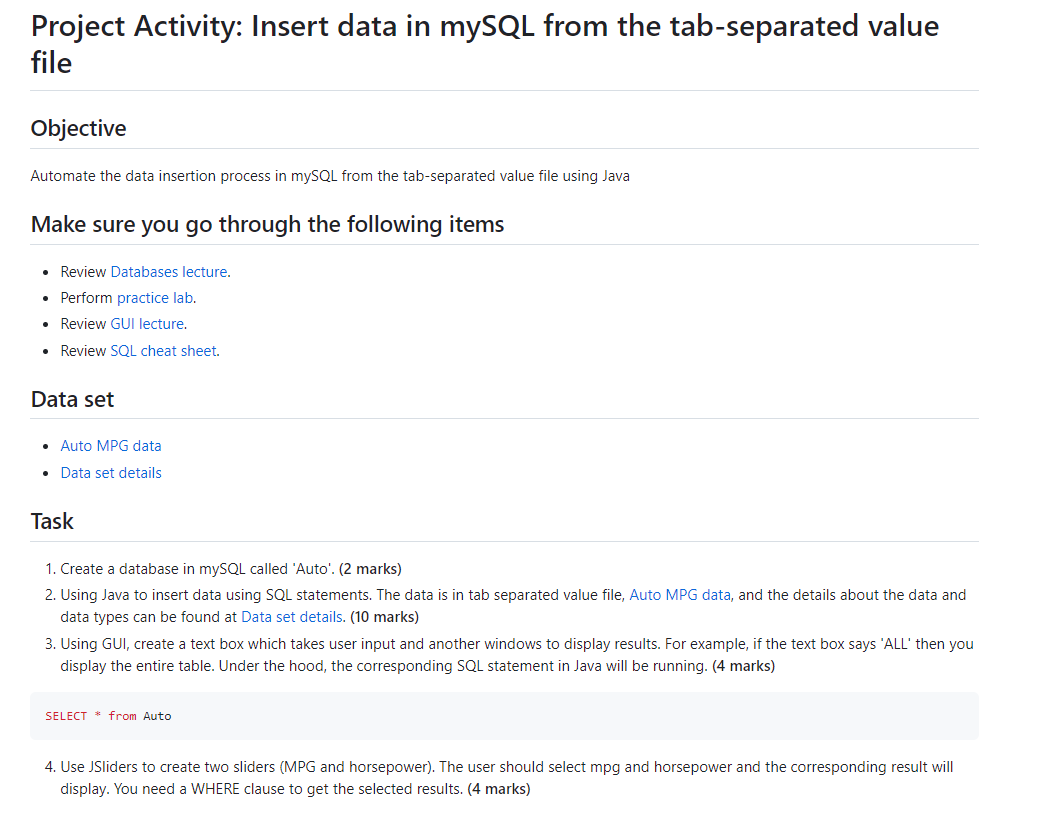Visit the SQL cheat sheet link
This screenshot has height=827, width=1060.
(164, 351)
